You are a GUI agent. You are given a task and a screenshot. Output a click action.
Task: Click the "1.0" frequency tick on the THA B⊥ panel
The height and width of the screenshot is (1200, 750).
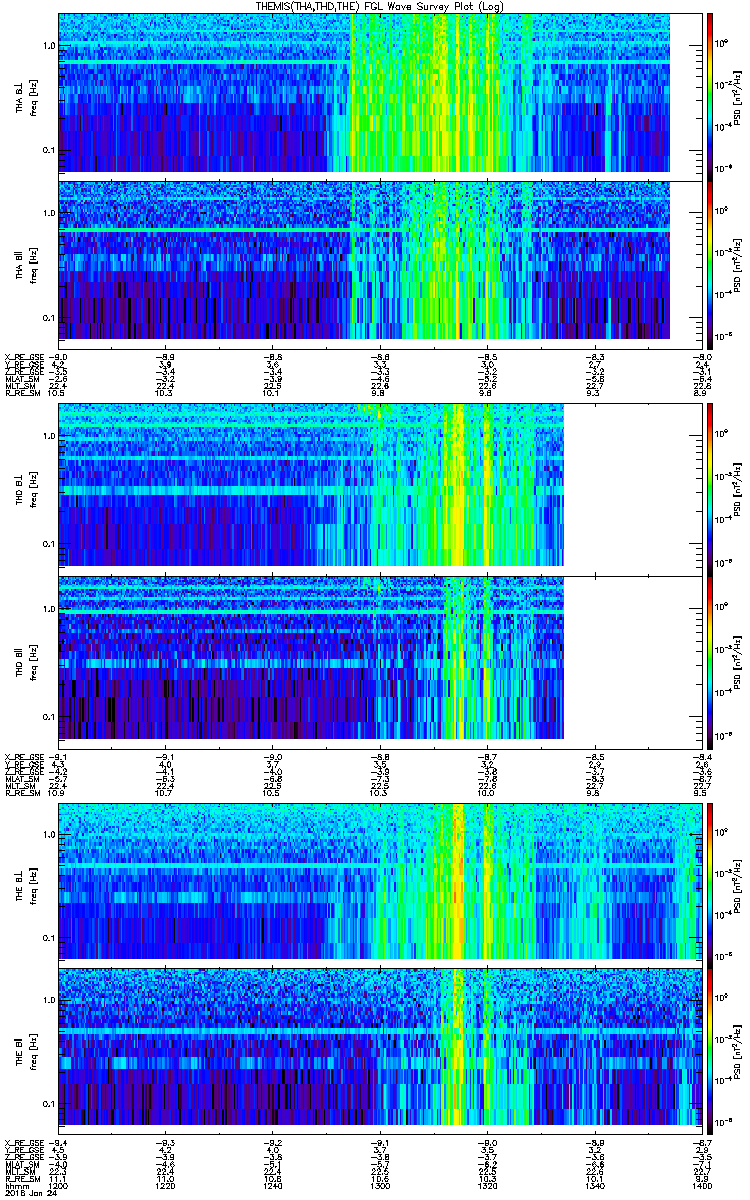coord(49,47)
